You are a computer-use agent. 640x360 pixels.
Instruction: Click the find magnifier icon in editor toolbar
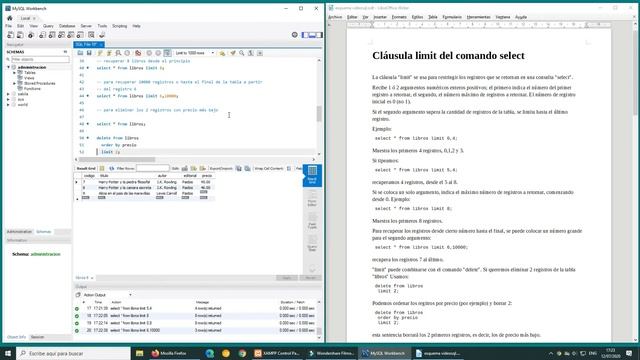point(242,53)
